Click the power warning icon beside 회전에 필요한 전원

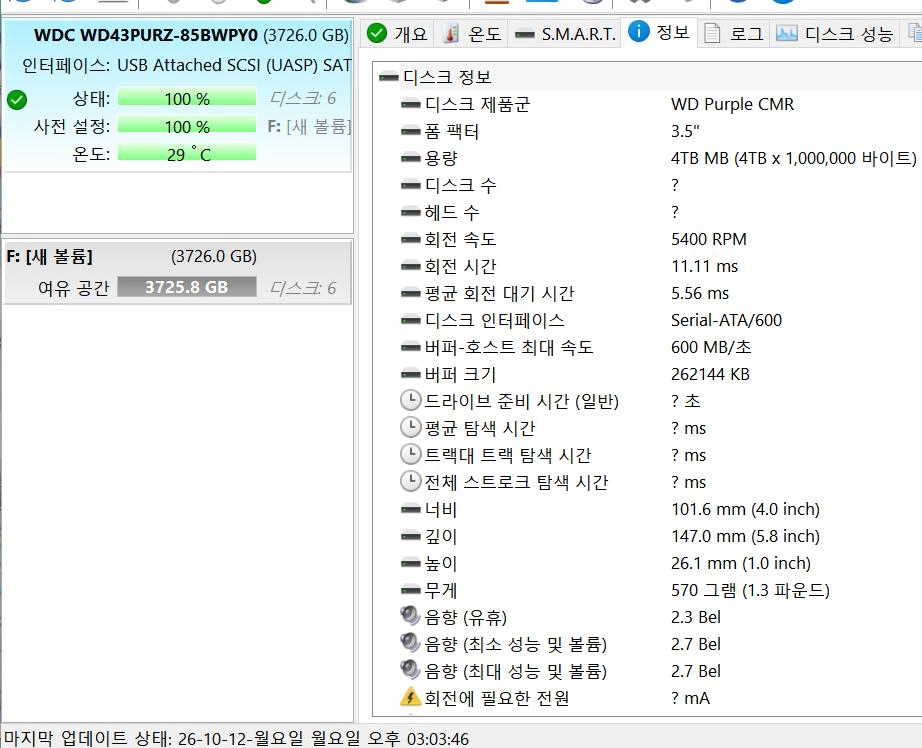410,697
